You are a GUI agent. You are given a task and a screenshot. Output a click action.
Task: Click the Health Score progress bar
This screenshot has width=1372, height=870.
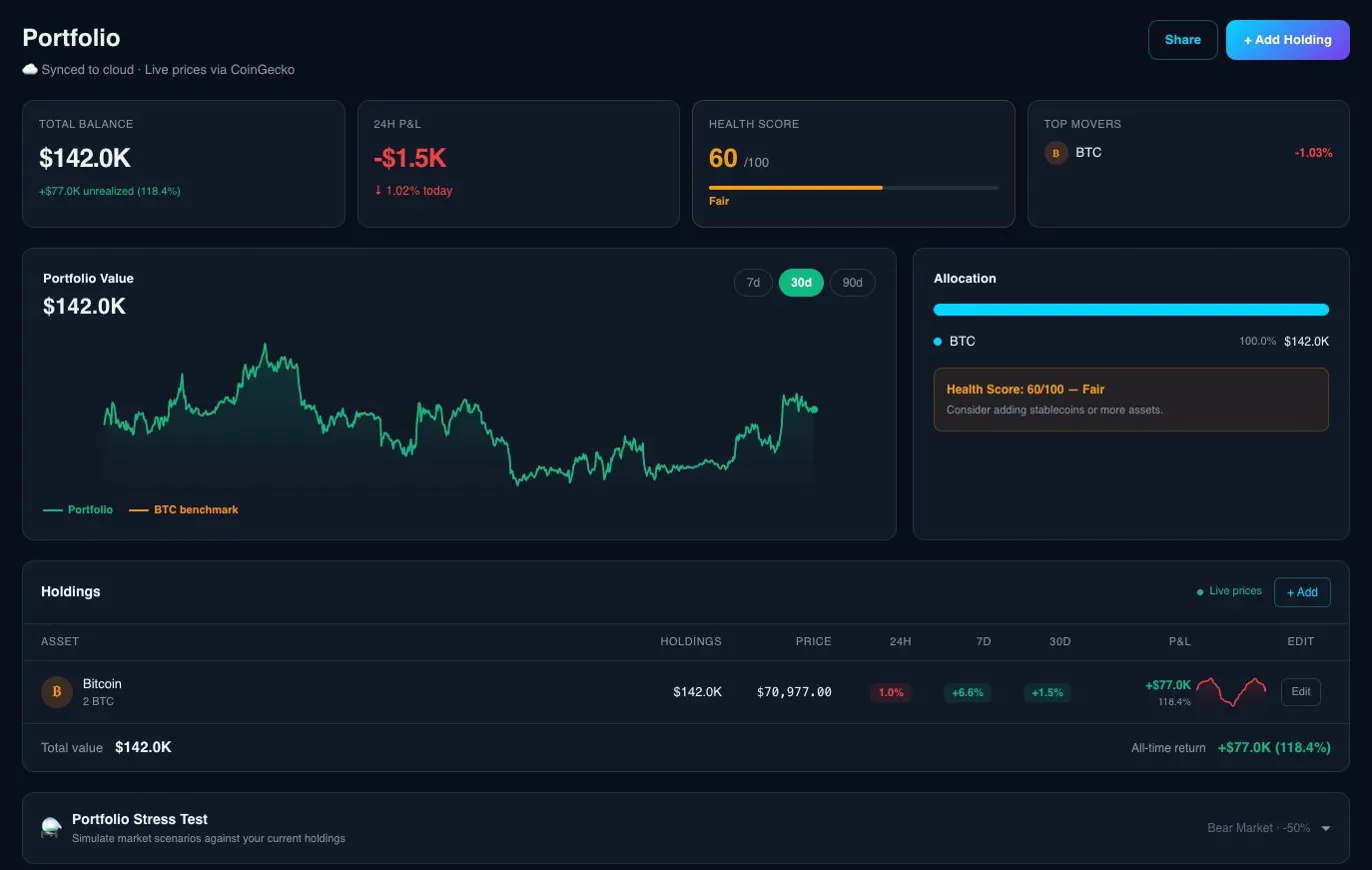[x=853, y=188]
